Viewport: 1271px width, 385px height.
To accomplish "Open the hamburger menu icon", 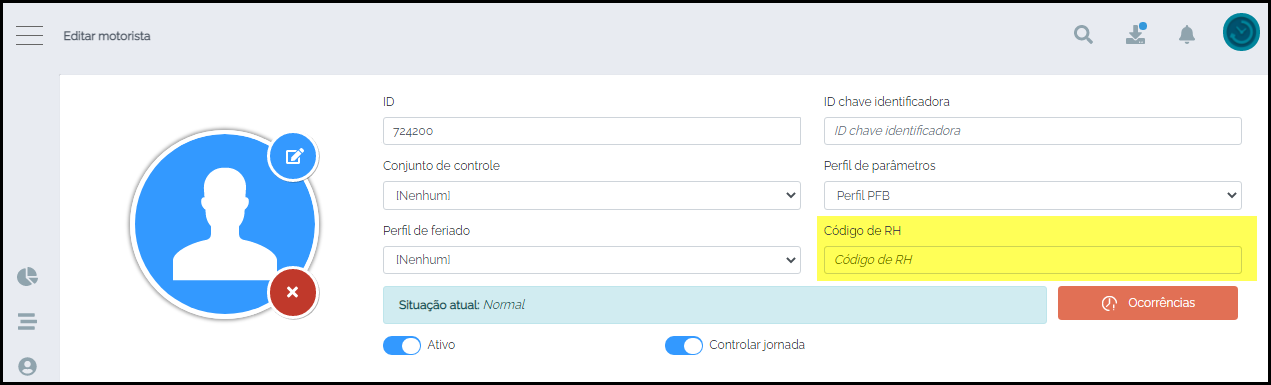I will click(x=29, y=35).
